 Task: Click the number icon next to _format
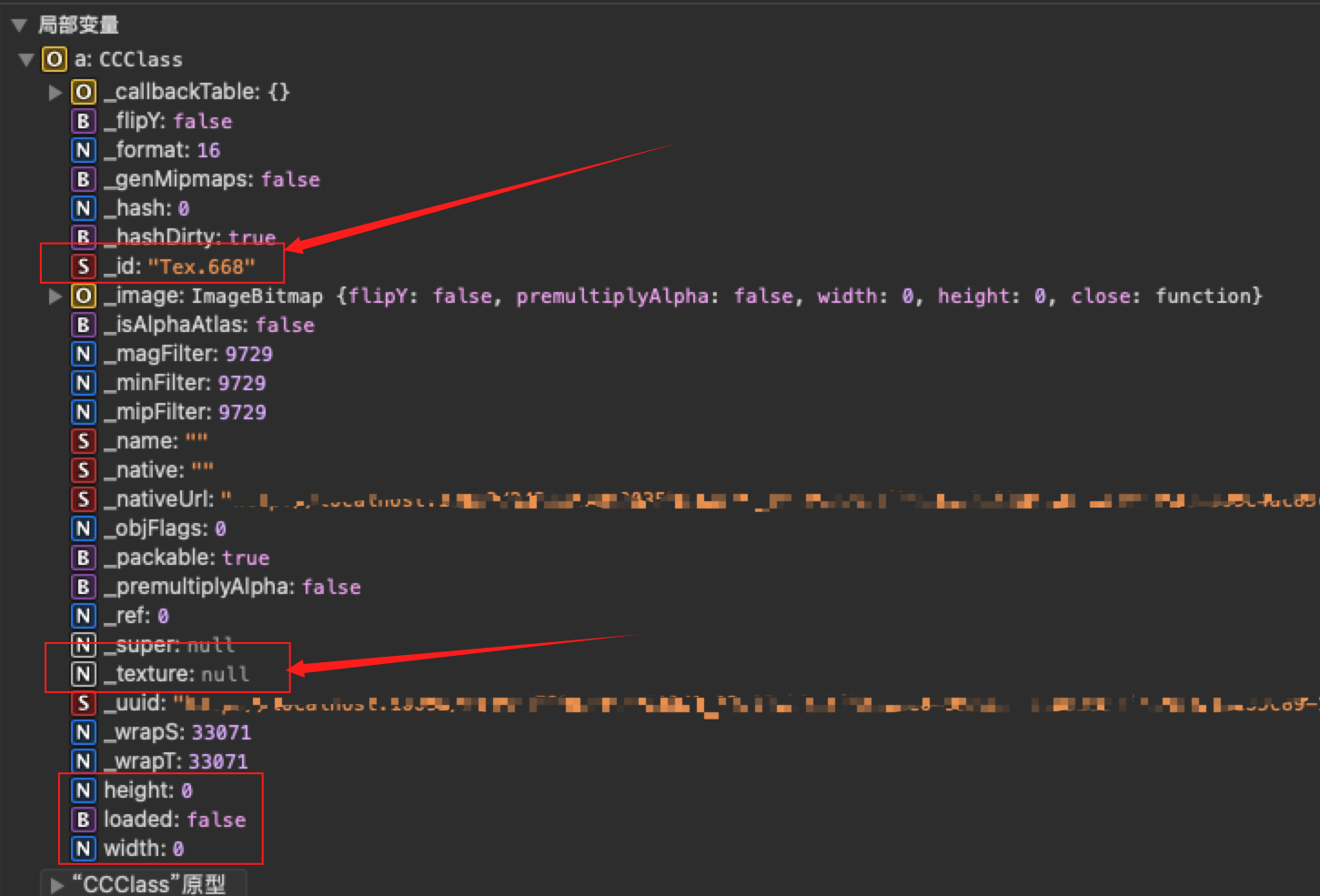point(84,150)
